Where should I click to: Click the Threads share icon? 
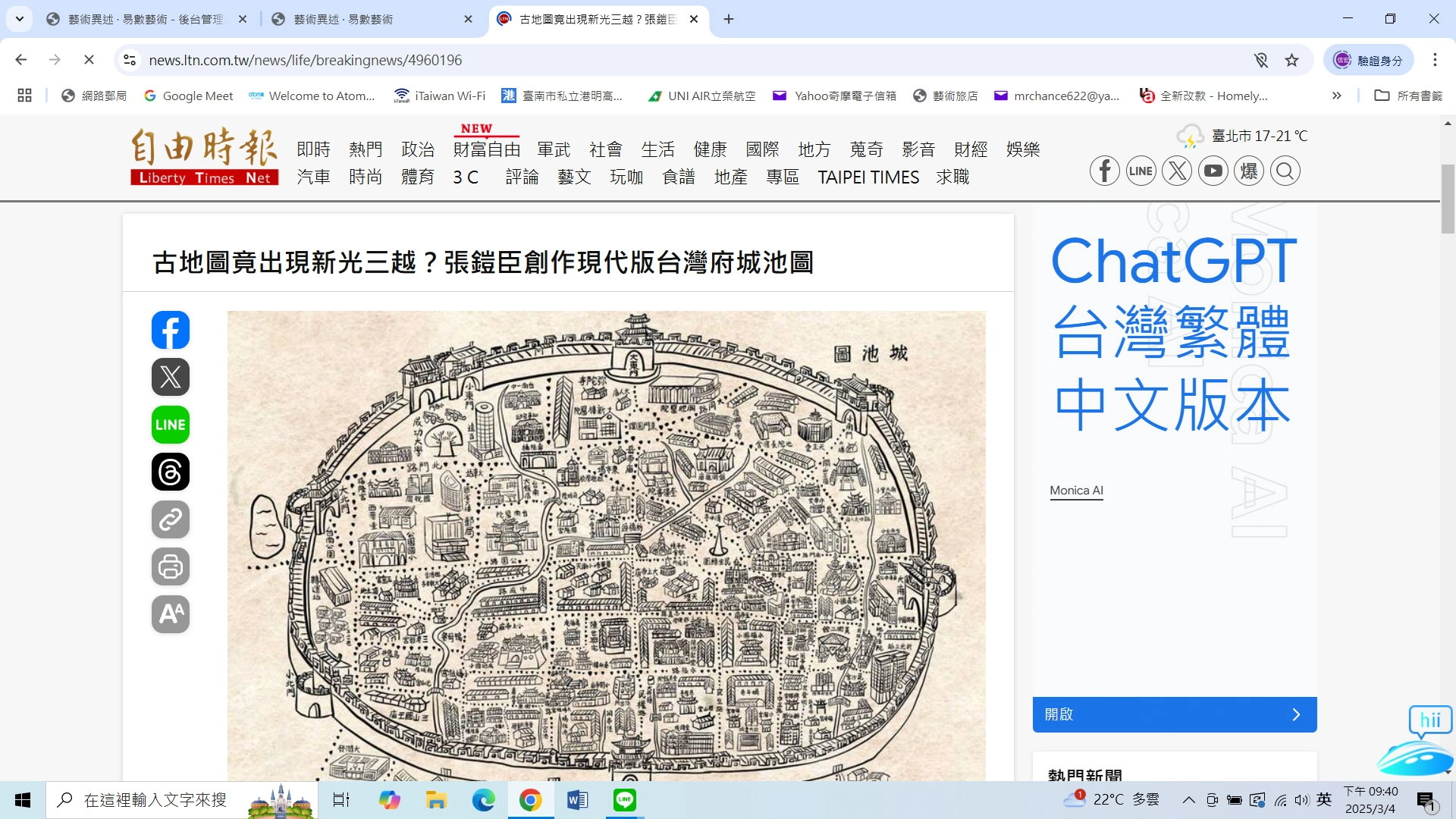(x=170, y=472)
